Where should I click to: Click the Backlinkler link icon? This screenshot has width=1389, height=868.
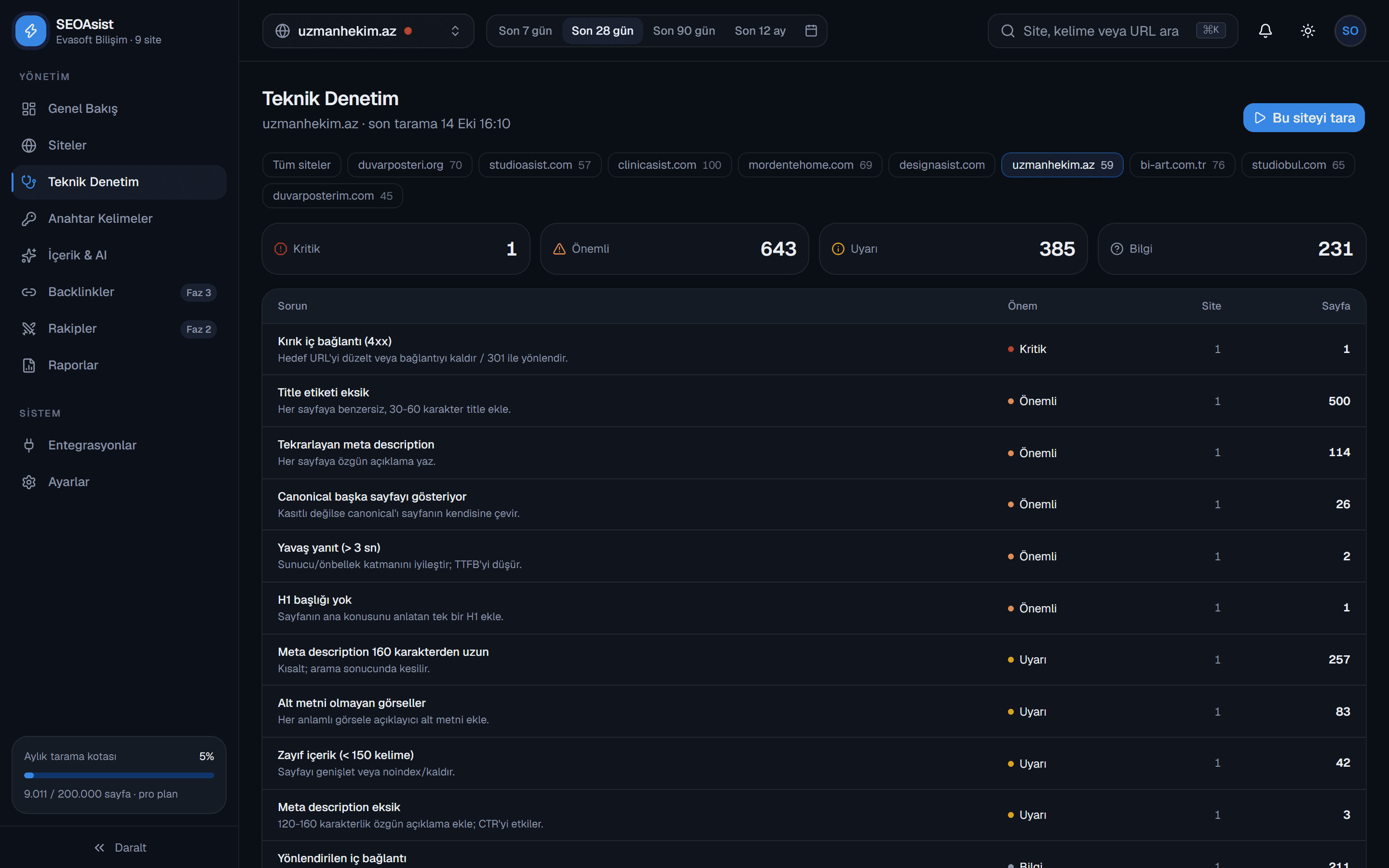[x=29, y=292]
